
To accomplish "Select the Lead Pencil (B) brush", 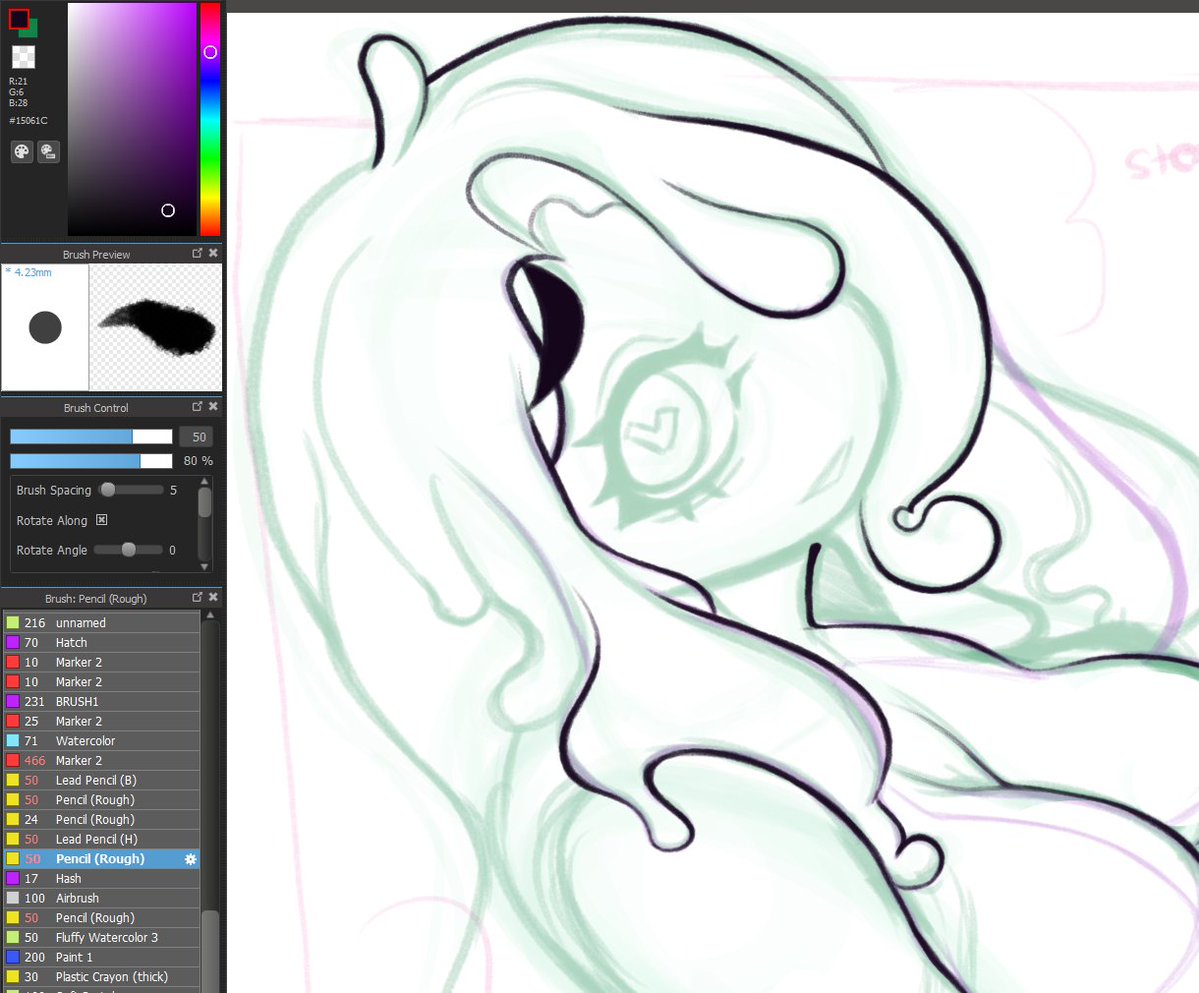I will coord(102,780).
